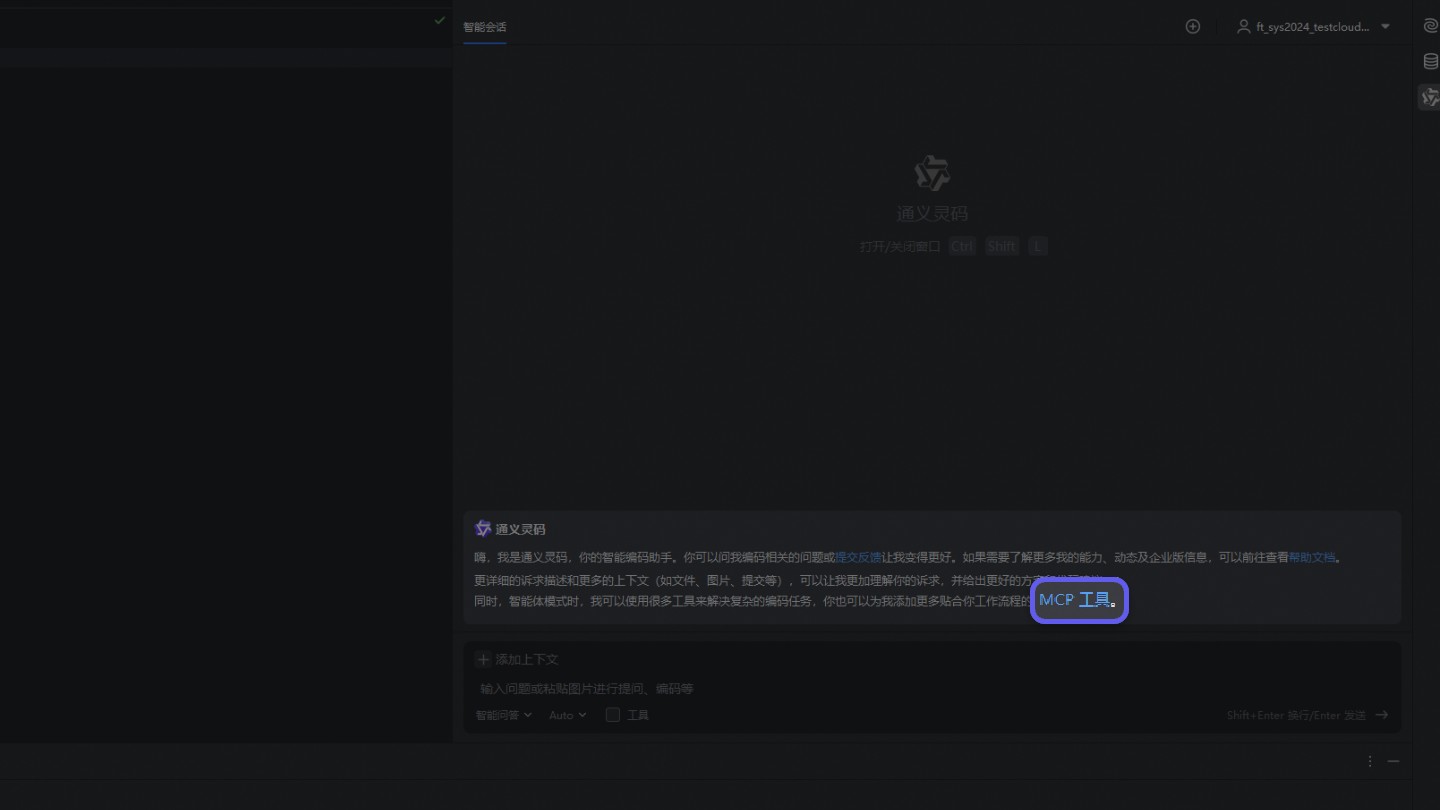
Task: Open a new conversation with the plus icon
Action: pyautogui.click(x=1192, y=26)
